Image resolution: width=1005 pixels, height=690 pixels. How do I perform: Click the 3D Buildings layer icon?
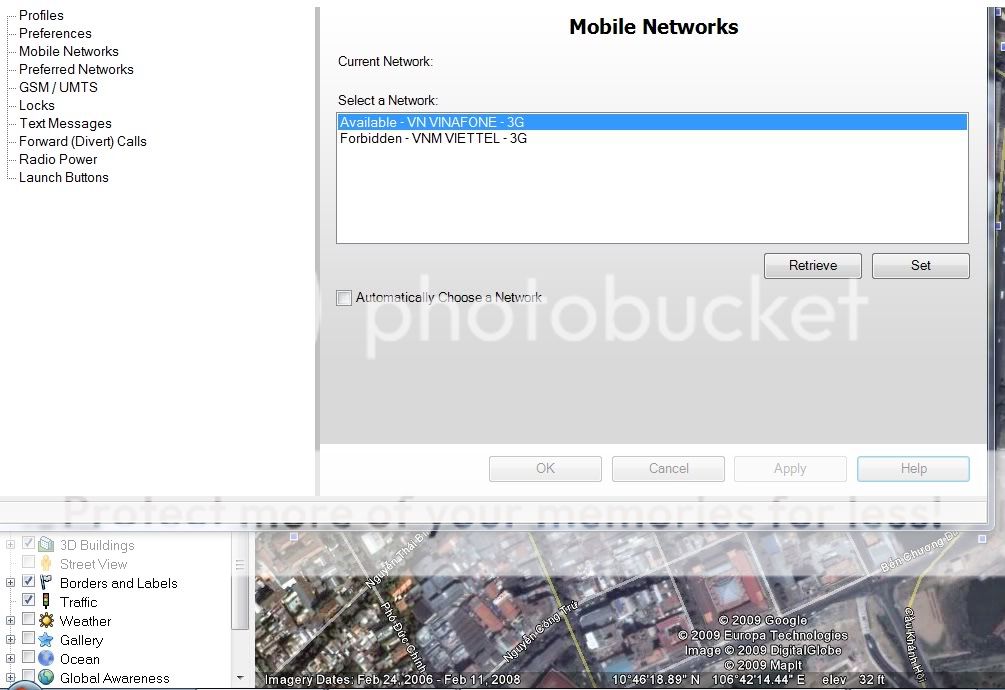[x=46, y=545]
